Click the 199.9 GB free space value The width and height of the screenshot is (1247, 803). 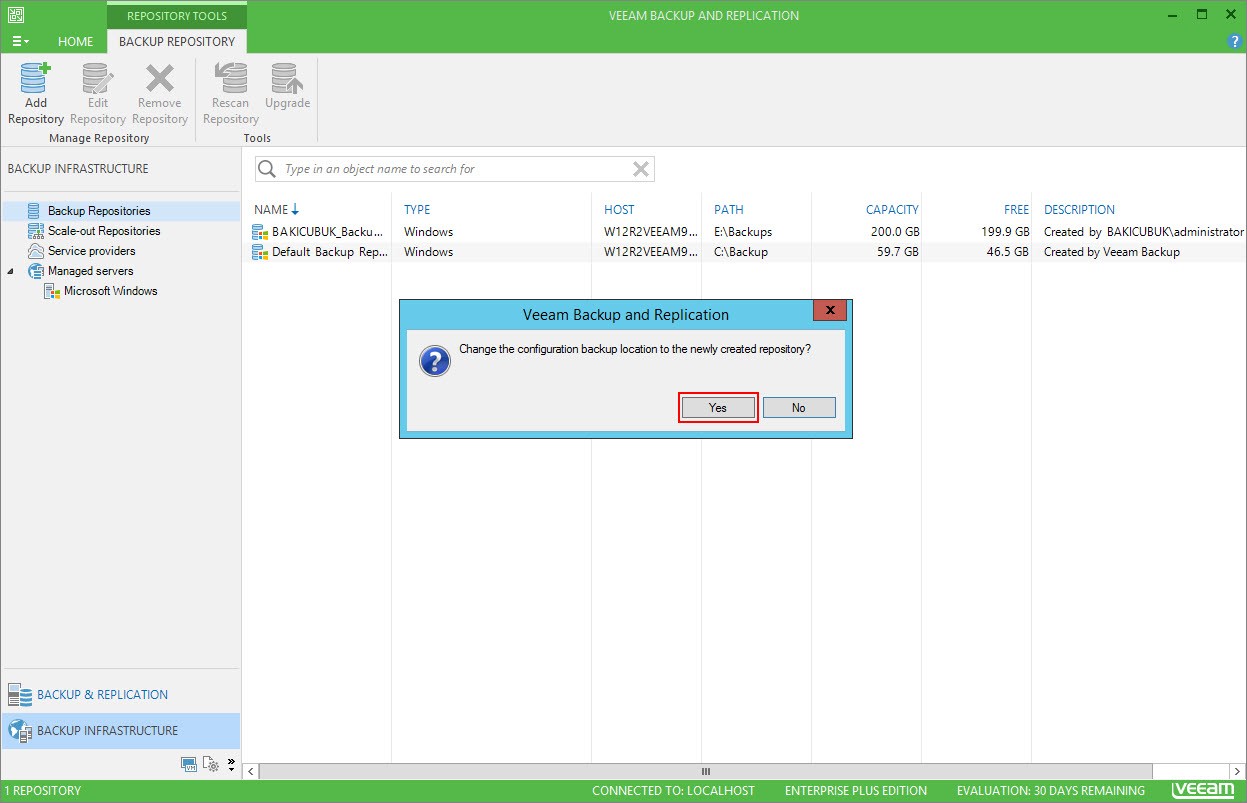(1004, 232)
